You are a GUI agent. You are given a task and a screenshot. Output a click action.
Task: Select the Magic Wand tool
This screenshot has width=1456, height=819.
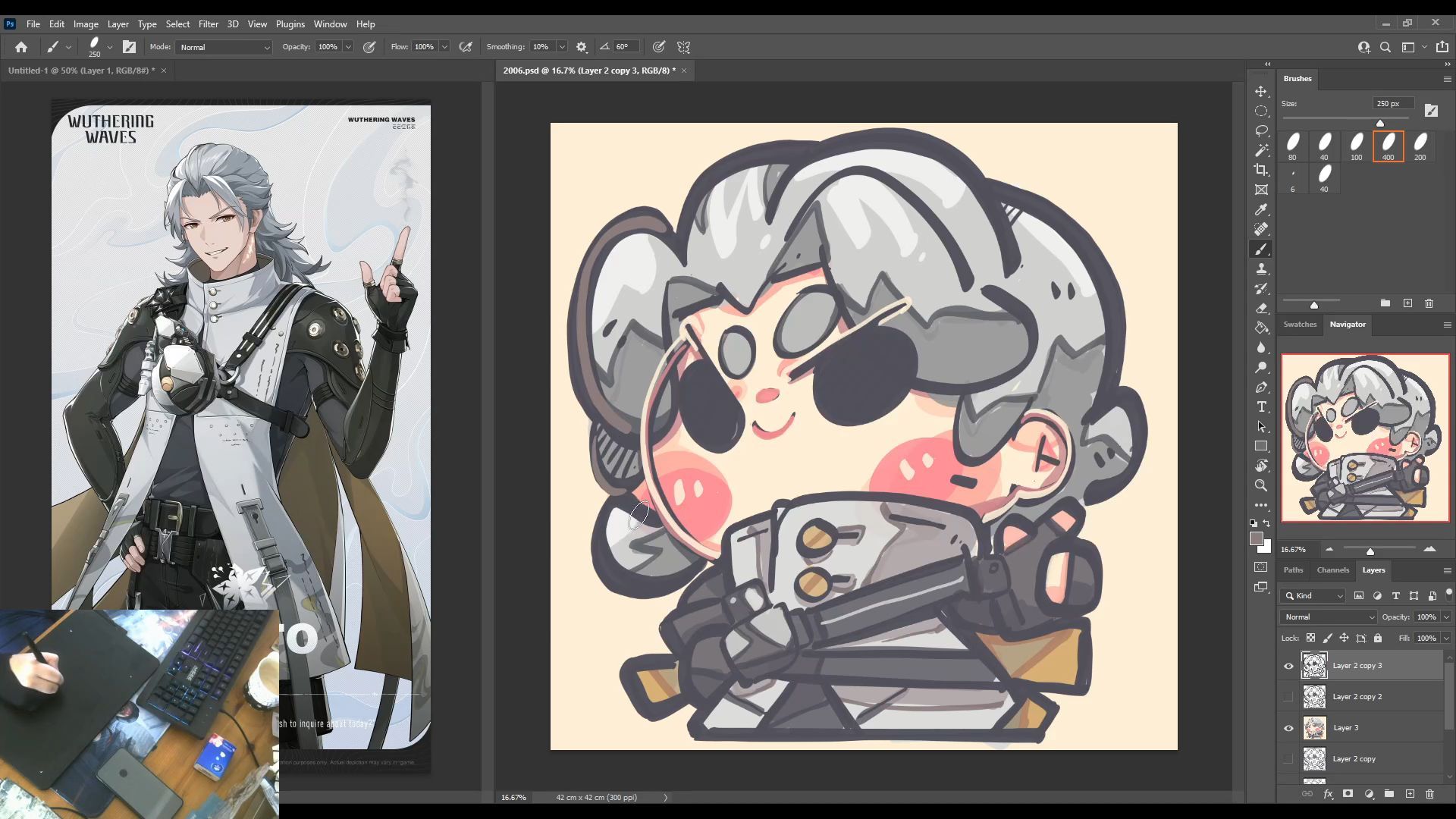[x=1261, y=150]
